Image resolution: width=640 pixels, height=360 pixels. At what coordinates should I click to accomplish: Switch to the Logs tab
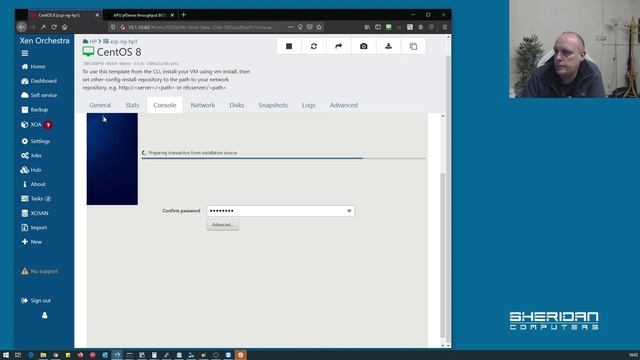(x=309, y=105)
